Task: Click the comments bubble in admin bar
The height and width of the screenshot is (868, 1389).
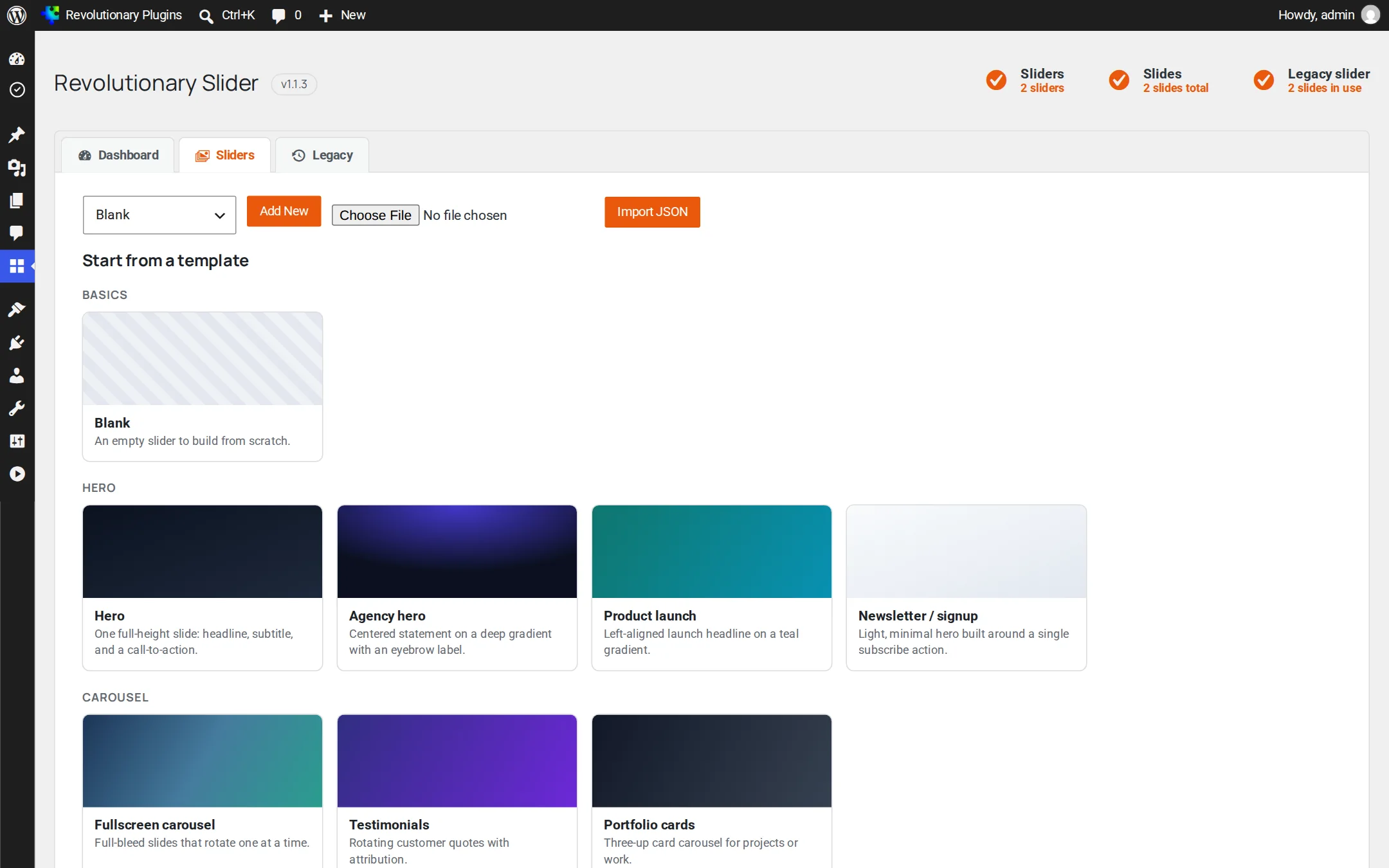Action: pos(286,15)
